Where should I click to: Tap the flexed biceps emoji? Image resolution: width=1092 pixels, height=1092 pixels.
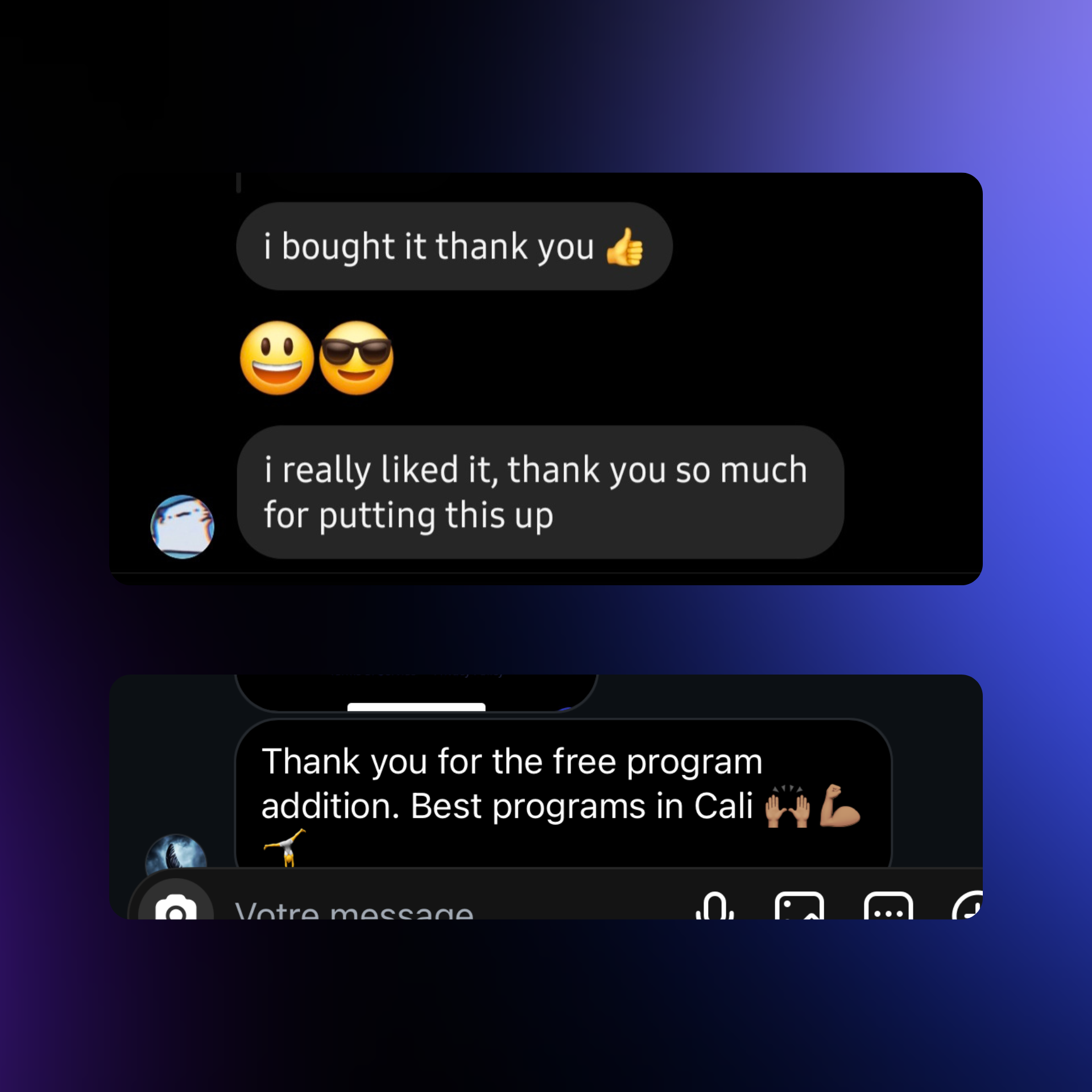tap(839, 805)
